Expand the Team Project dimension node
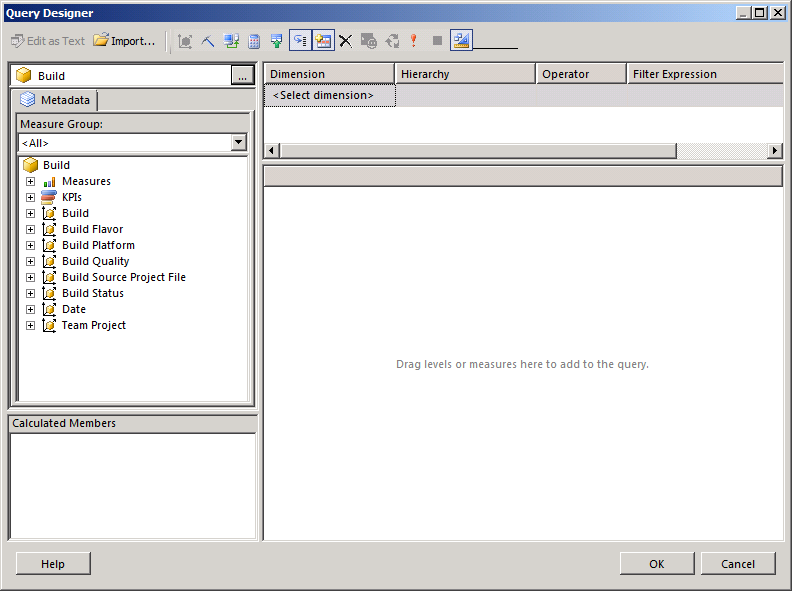 30,325
